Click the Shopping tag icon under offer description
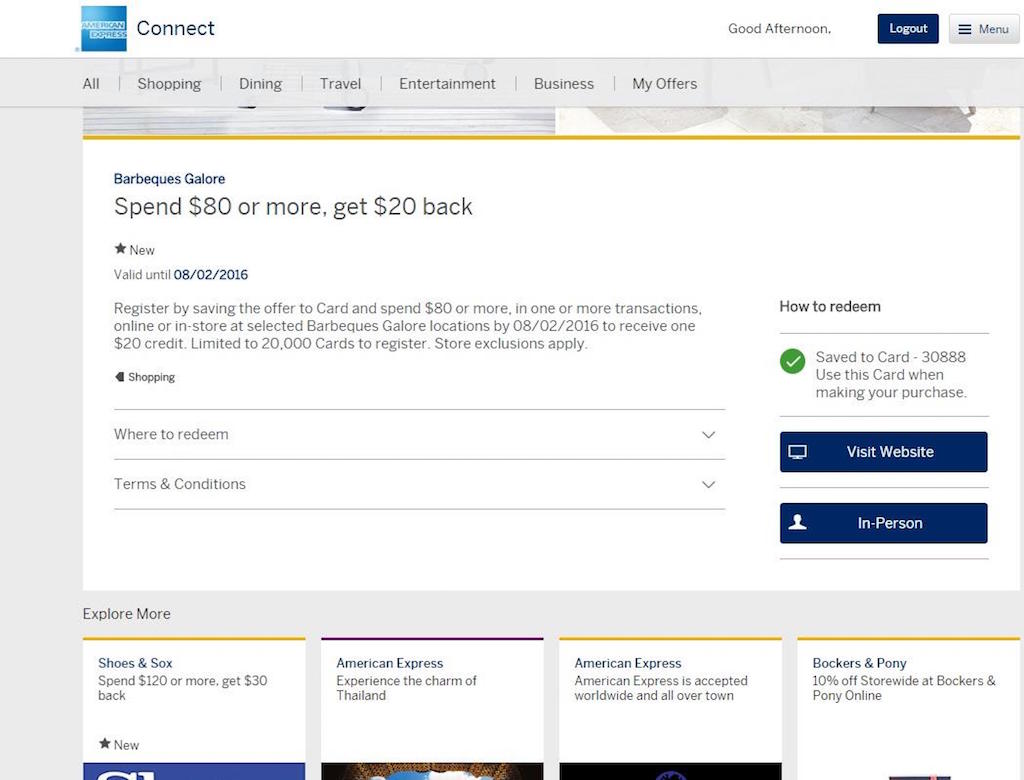The width and height of the screenshot is (1024, 780). point(120,377)
